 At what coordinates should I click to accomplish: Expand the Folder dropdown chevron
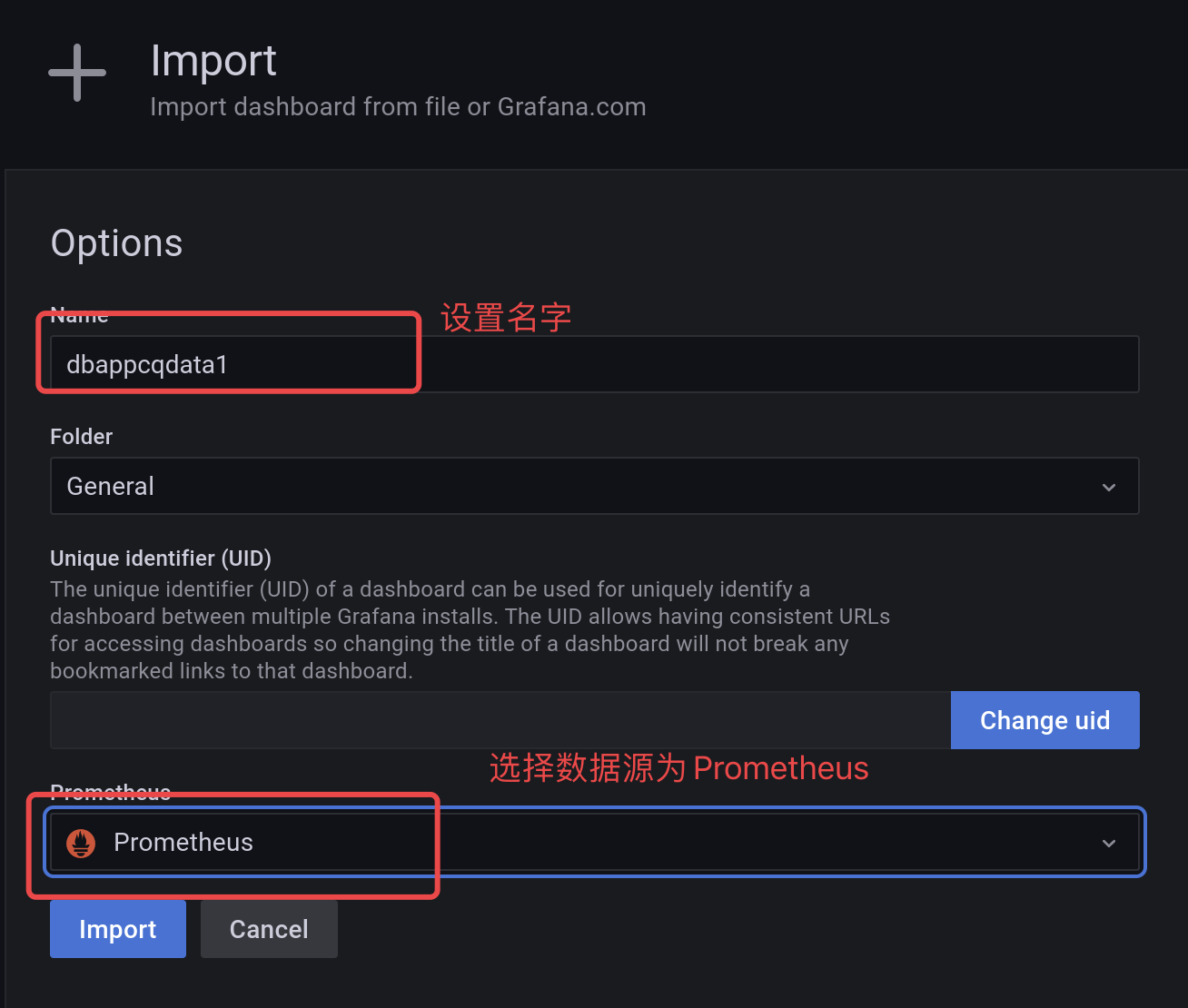pyautogui.click(x=1109, y=487)
